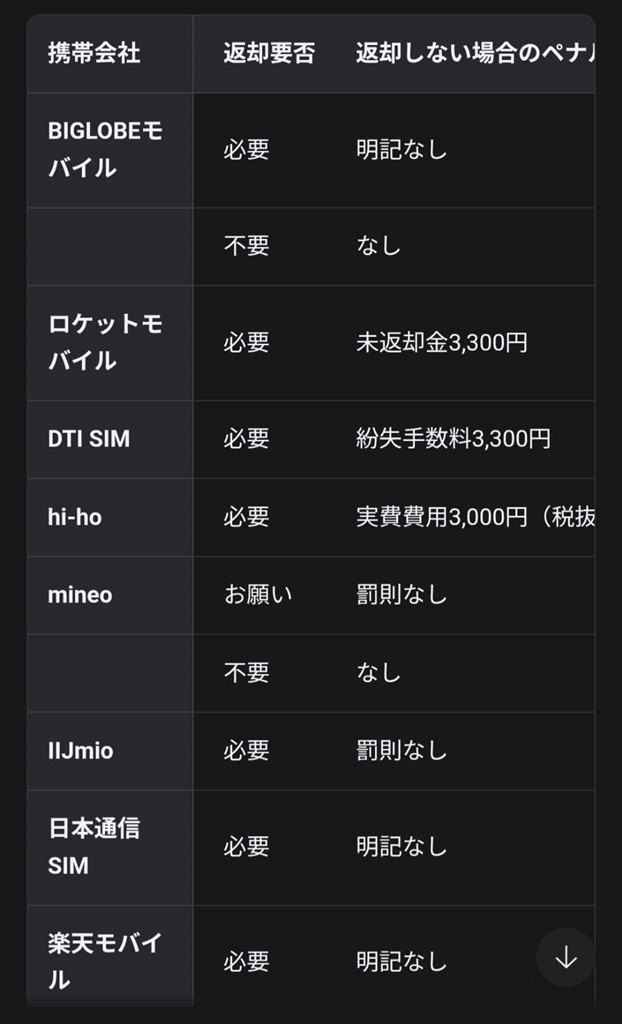Select 必要 in the DTI SIM row
This screenshot has width=622, height=1024.
(247, 439)
